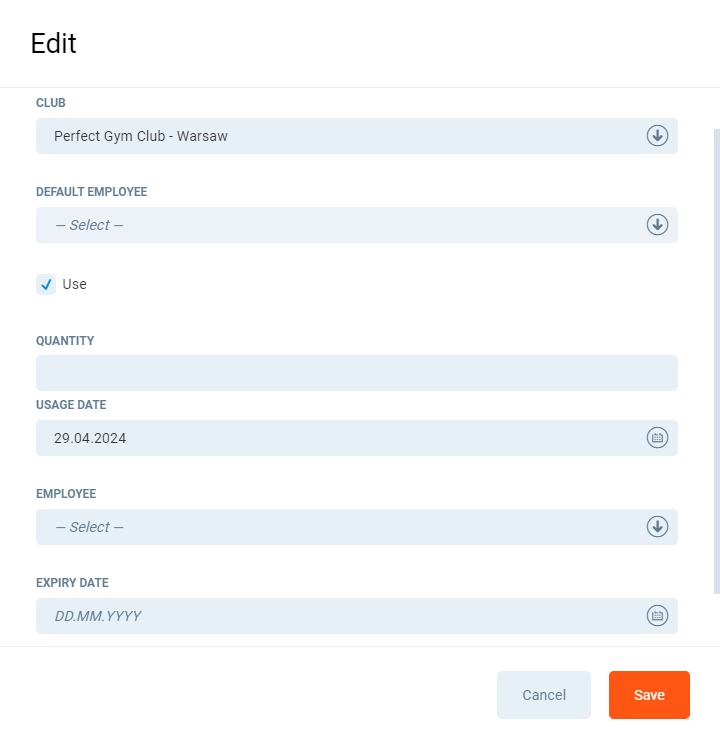
Task: Open the Usage Date calendar icon
Action: 657,438
